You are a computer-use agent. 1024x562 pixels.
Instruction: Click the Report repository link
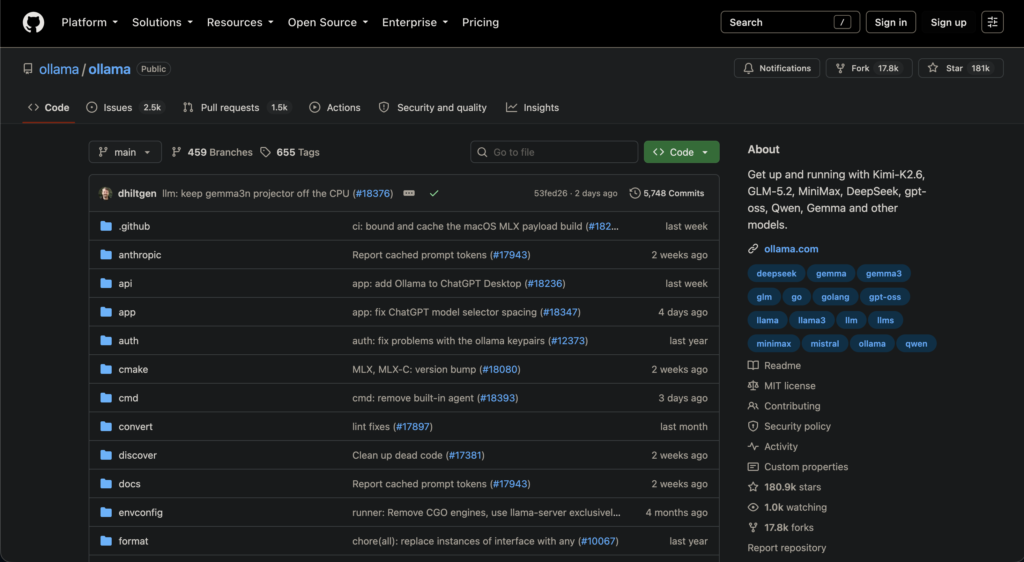[x=786, y=548]
